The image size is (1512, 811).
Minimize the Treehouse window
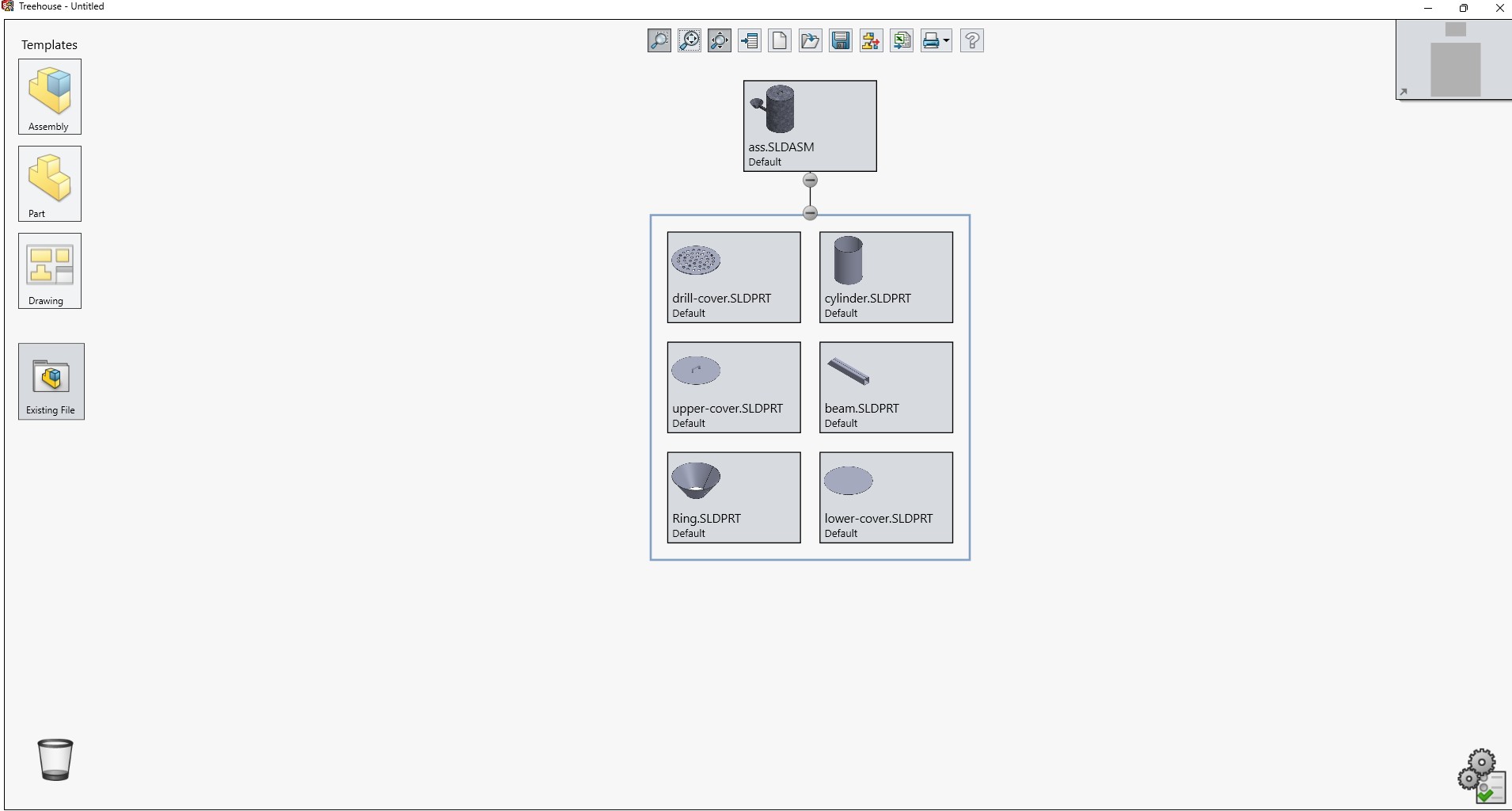click(1428, 8)
